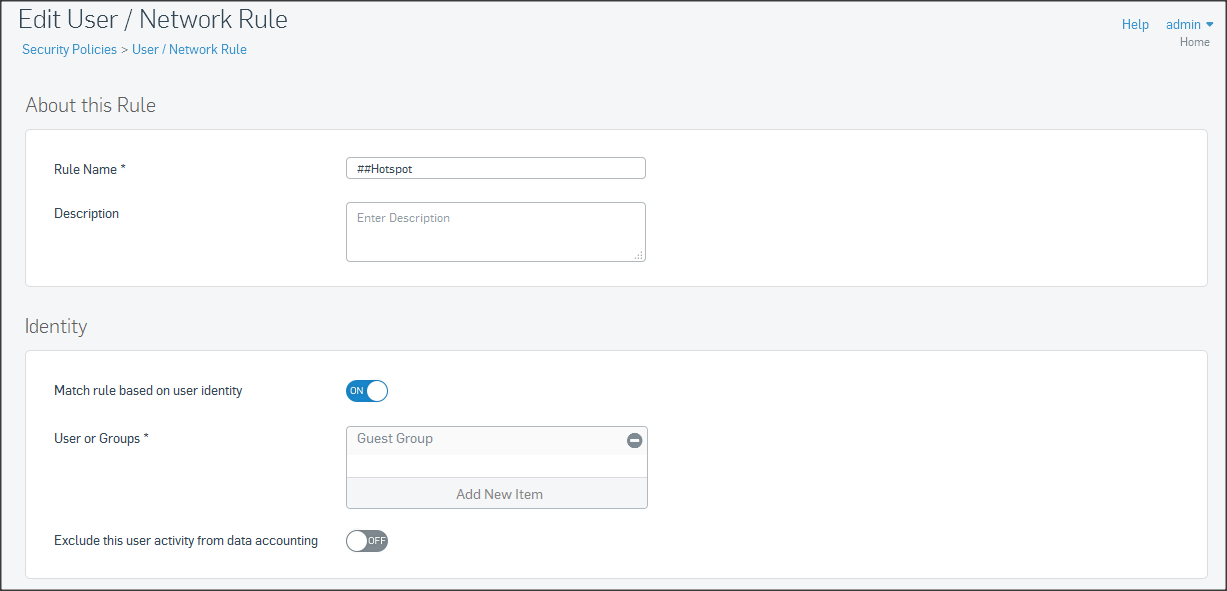Image resolution: width=1227 pixels, height=591 pixels.
Task: Click the User / Network Rule breadcrumb
Action: (x=189, y=49)
